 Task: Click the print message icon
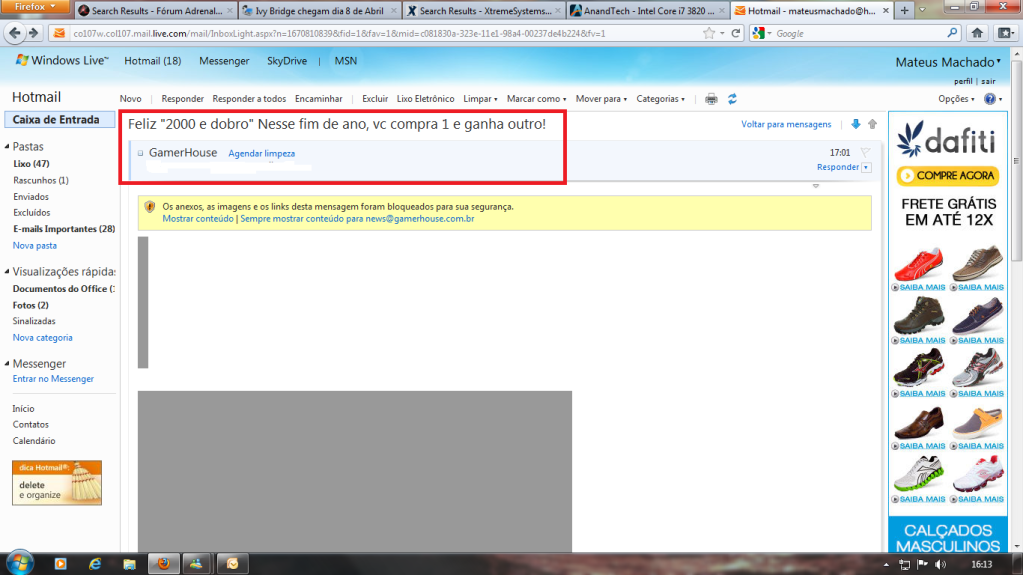click(711, 99)
